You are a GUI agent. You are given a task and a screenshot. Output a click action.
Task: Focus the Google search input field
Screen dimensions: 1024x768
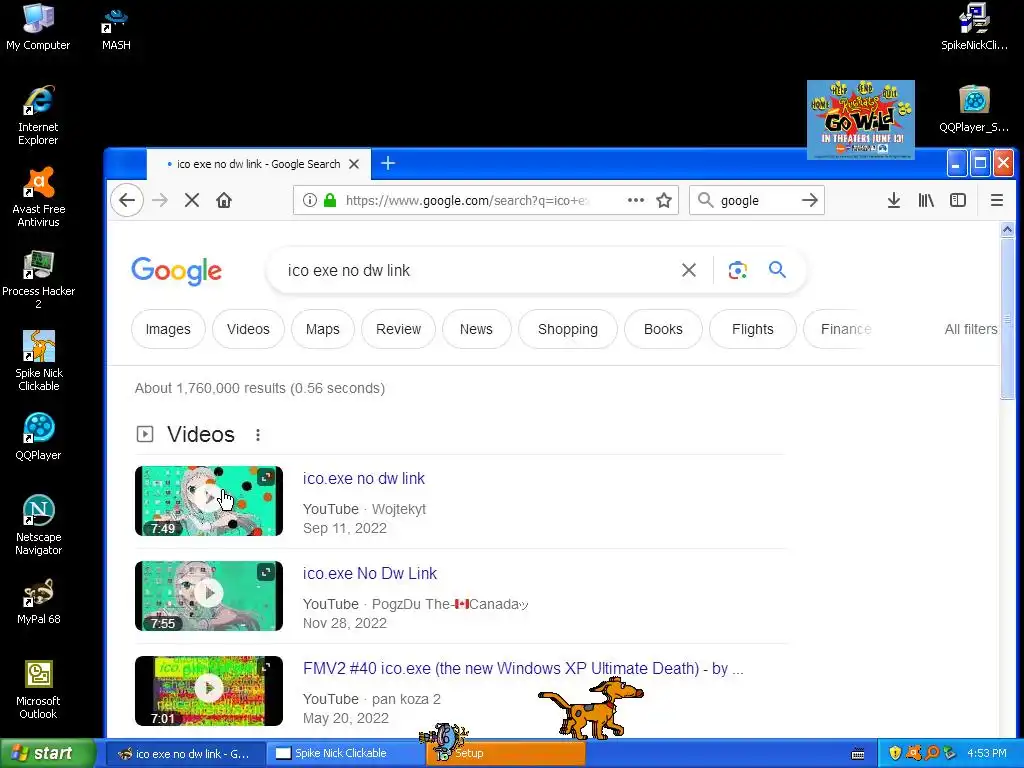[x=480, y=270]
